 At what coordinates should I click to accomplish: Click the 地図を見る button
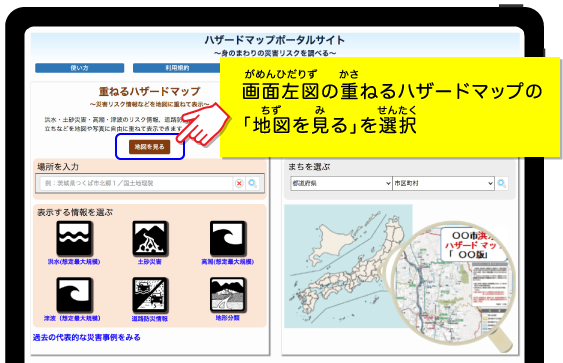[x=149, y=146]
